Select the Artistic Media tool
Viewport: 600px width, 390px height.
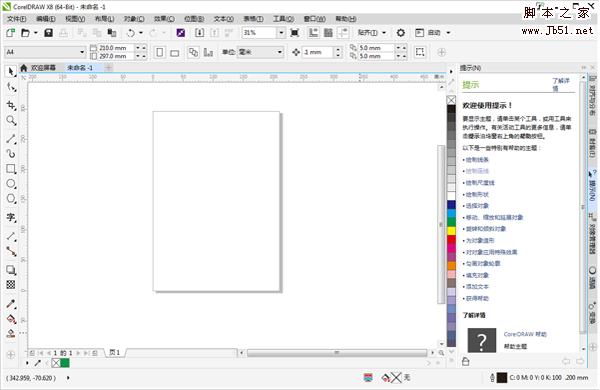[11, 154]
